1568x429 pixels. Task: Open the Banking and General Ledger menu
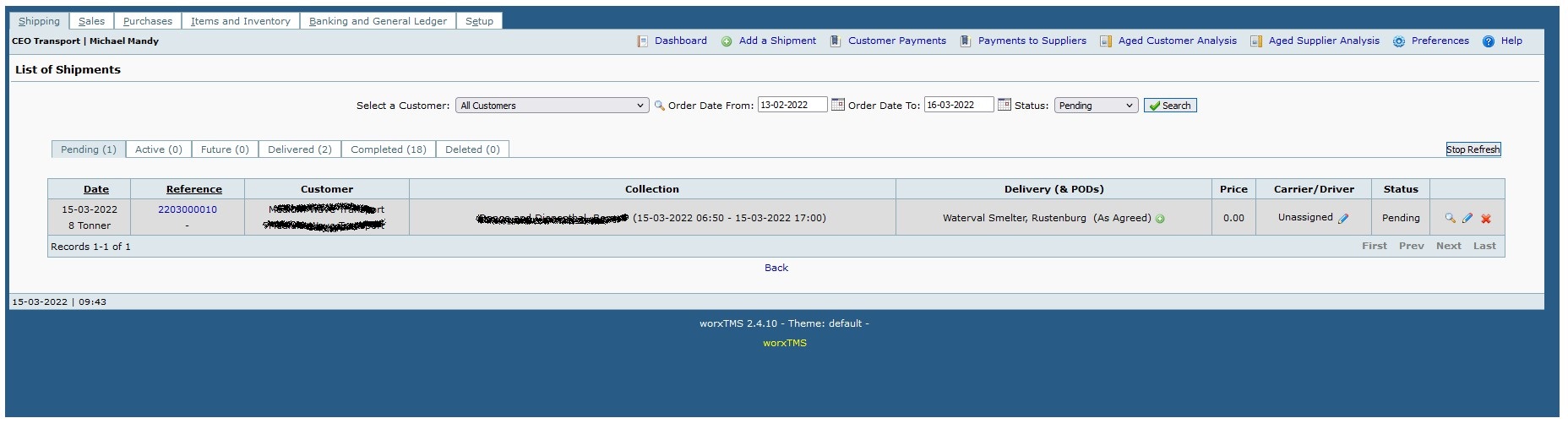coord(378,21)
